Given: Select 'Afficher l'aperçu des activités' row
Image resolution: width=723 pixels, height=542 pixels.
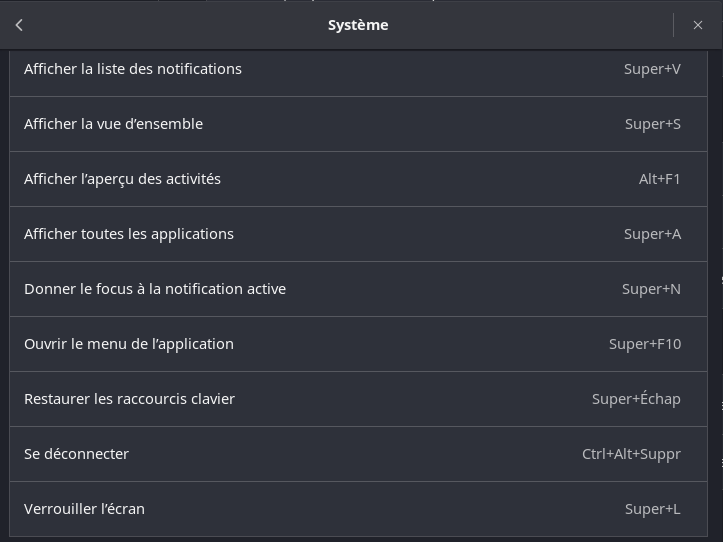Looking at the screenshot, I should (x=122, y=179).
